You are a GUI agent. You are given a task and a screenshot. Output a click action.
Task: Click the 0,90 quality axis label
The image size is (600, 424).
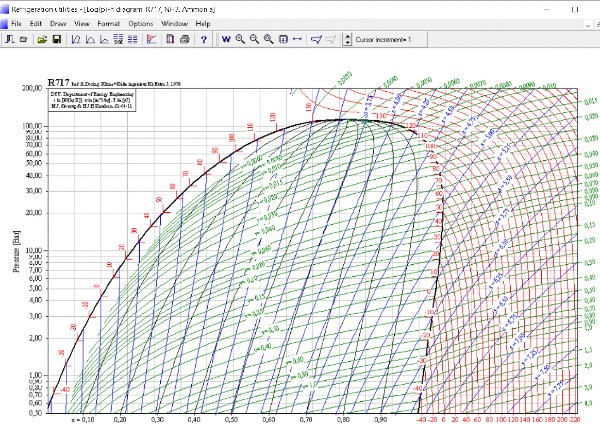tap(381, 419)
